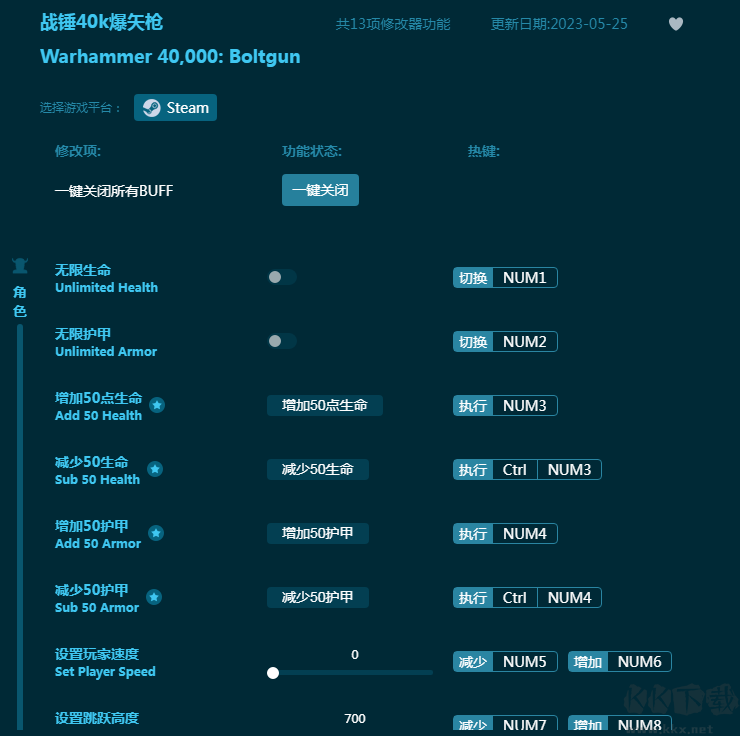Click the NUM2 hotkey for Unlimited Armor

525,342
